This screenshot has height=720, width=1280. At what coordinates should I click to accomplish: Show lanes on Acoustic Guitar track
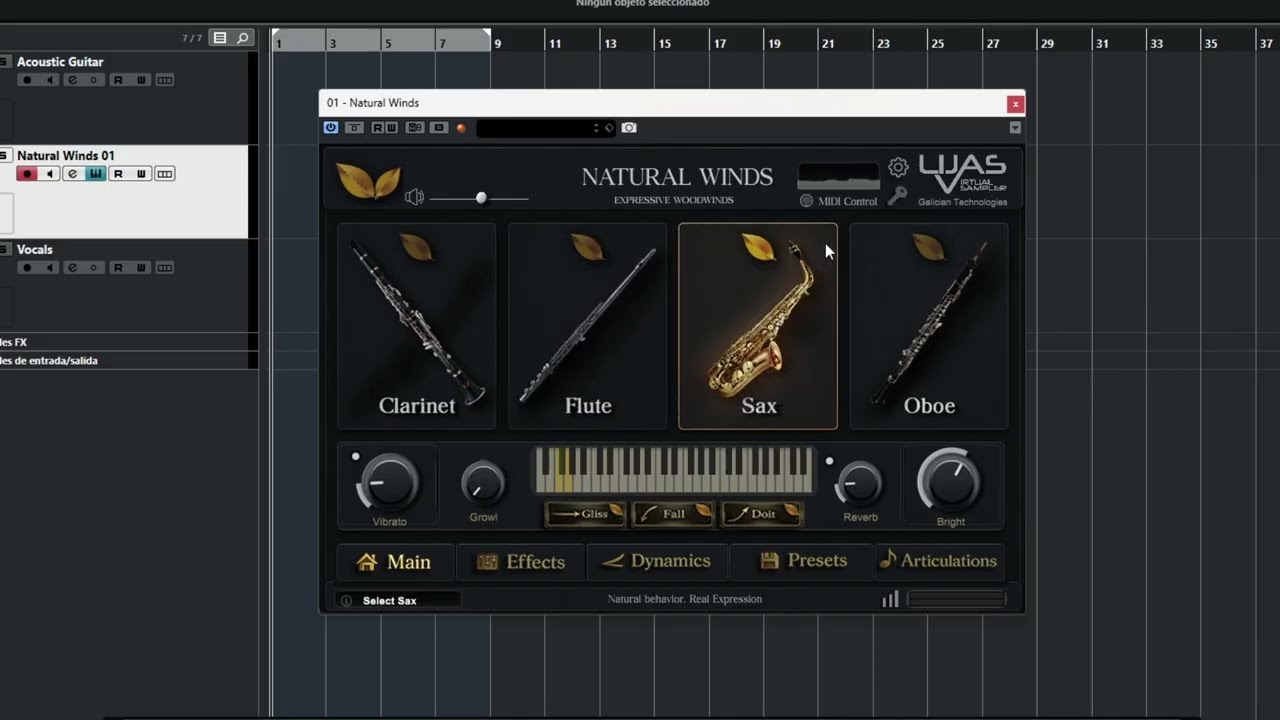pos(165,80)
